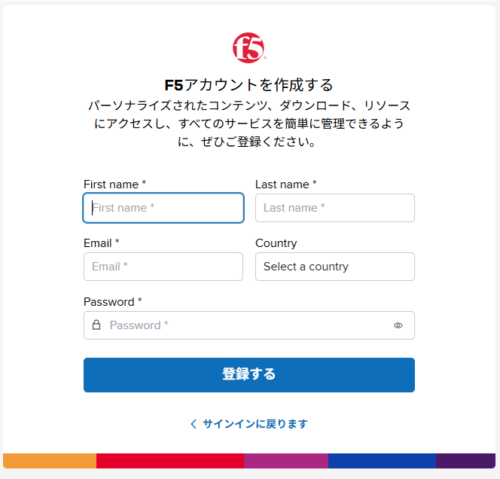This screenshot has height=479, width=500.
Task: Select the Email input box
Action: [163, 266]
